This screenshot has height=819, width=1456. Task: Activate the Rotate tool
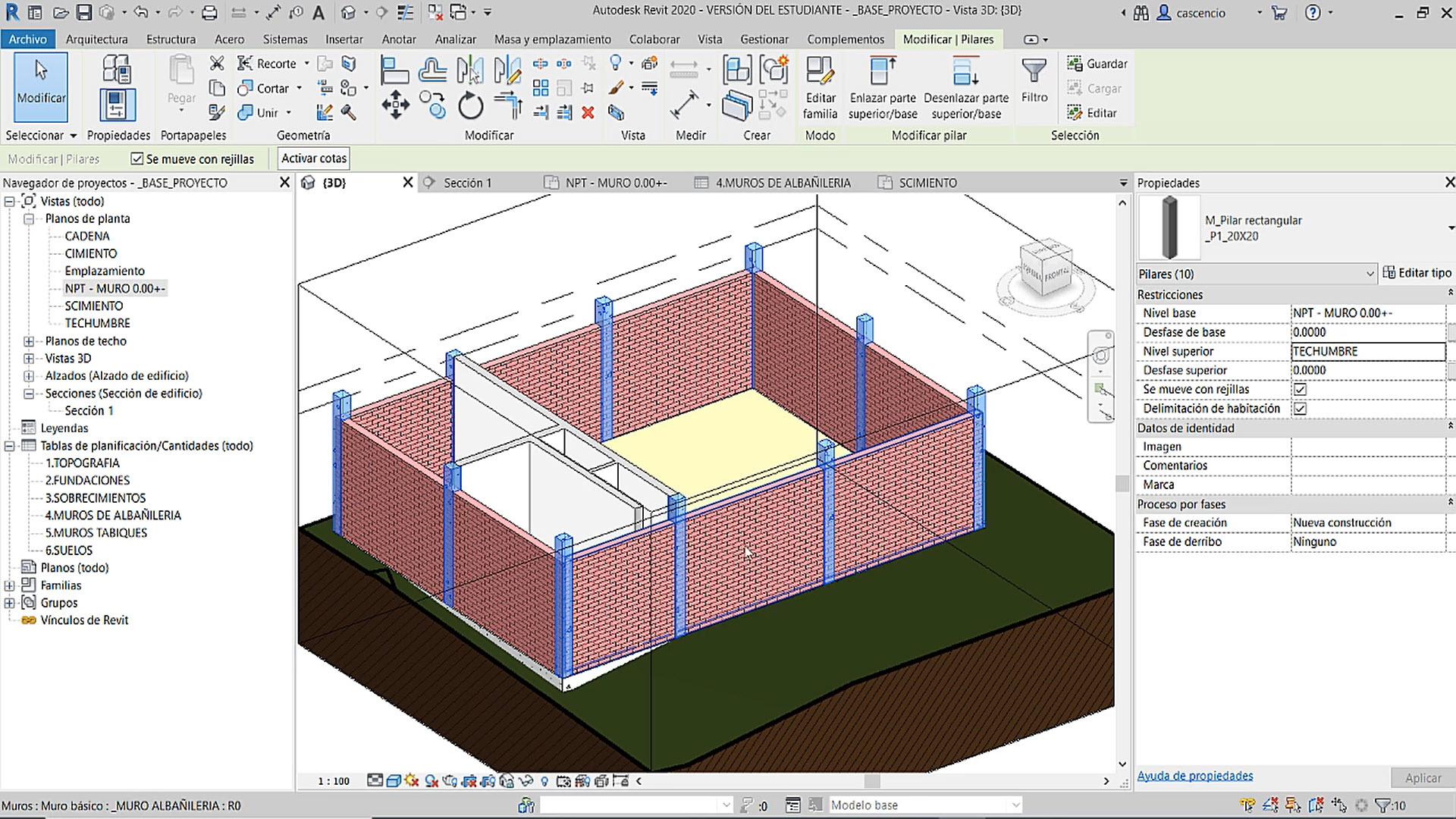coord(470,105)
